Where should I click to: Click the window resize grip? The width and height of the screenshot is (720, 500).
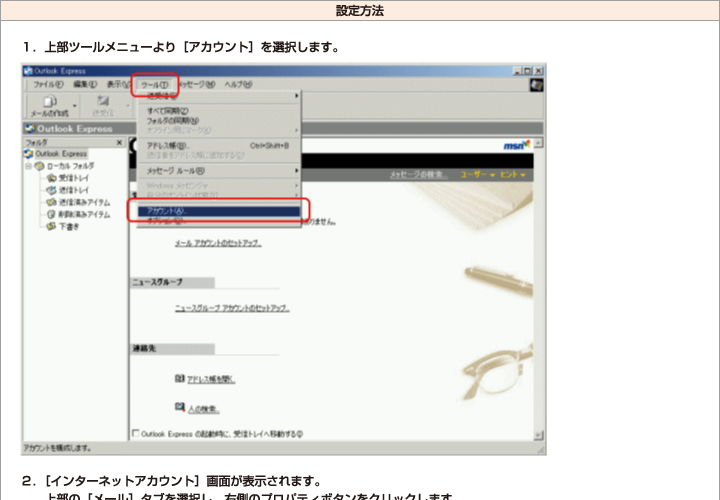(540, 449)
